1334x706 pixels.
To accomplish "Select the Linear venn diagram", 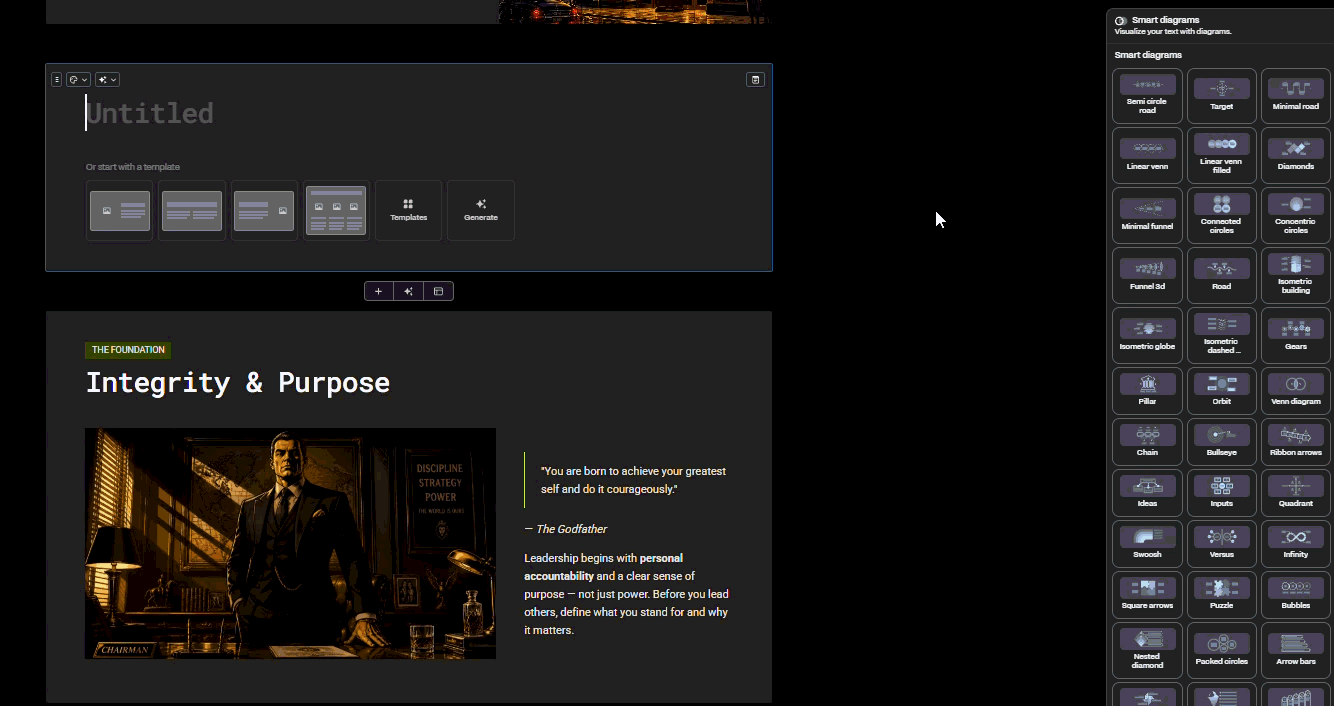I will coord(1147,156).
